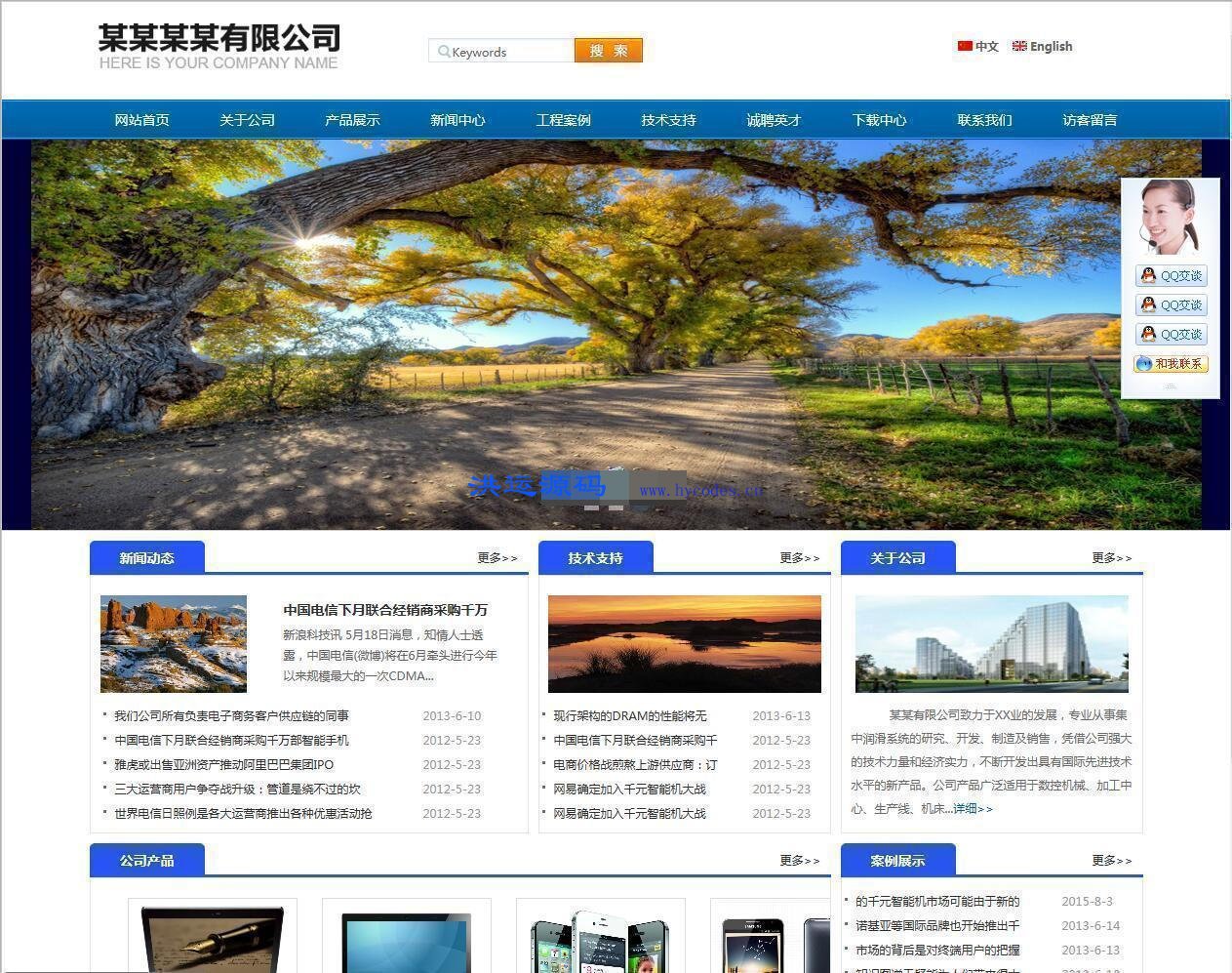Open 关于公司 in navigation bar
The height and width of the screenshot is (973, 1232).
point(248,120)
